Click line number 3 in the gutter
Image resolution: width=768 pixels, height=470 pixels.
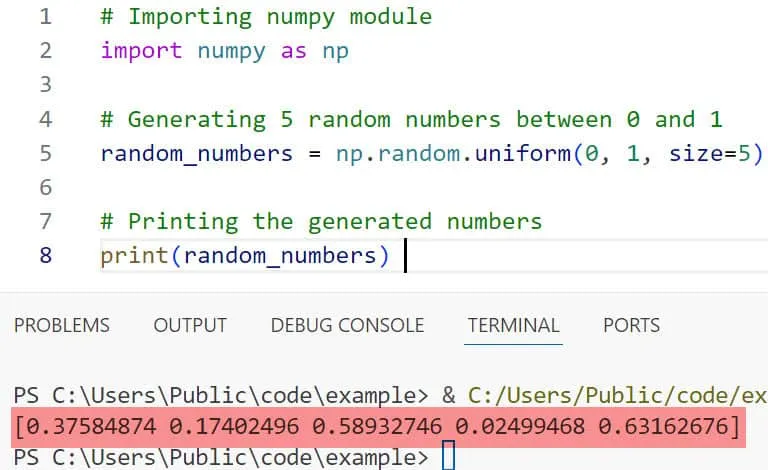tap(46, 85)
